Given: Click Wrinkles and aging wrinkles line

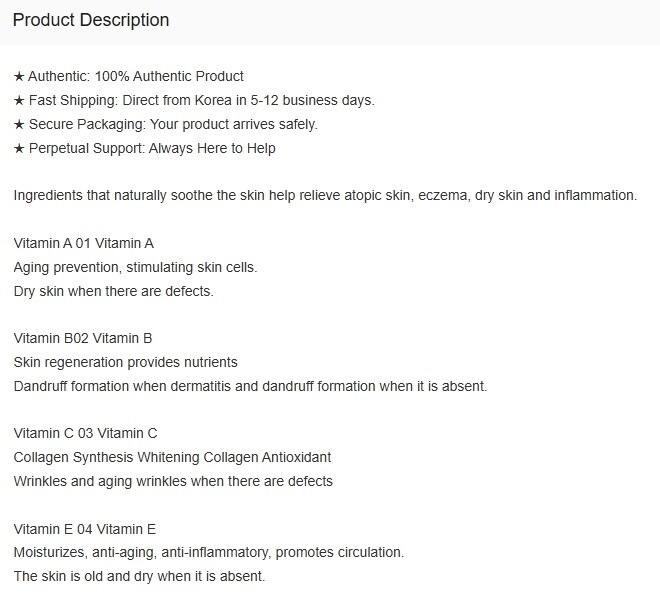Looking at the screenshot, I should click(173, 481).
